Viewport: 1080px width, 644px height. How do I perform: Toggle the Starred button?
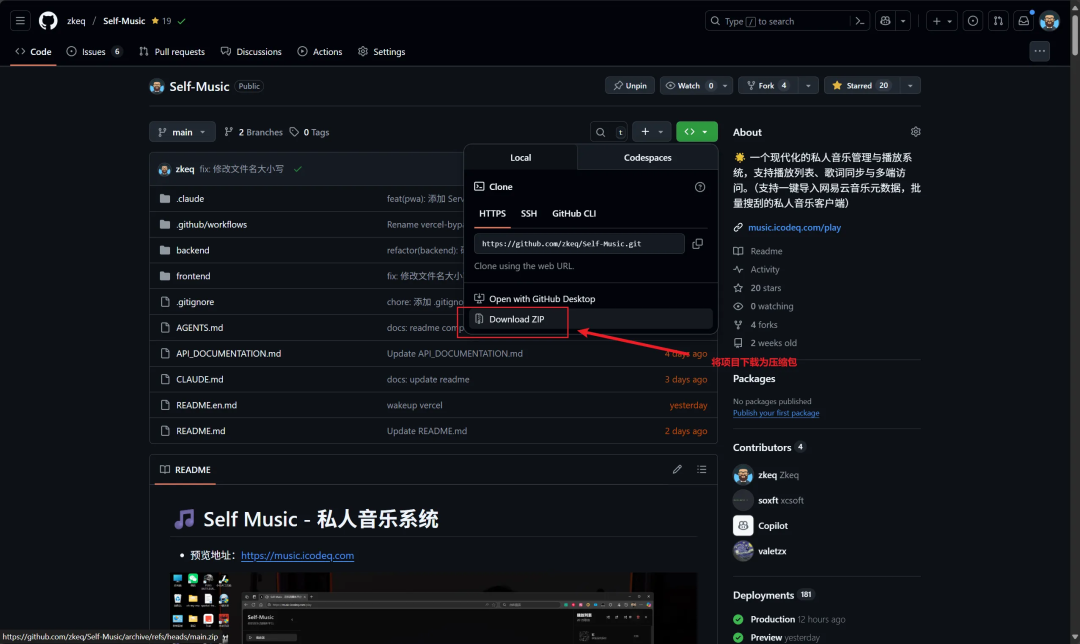pos(861,85)
